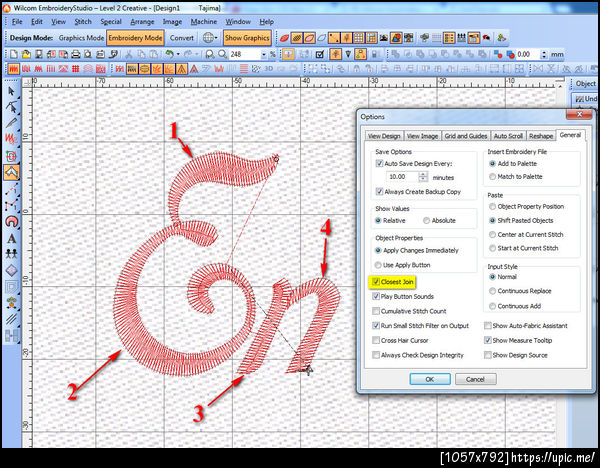The width and height of the screenshot is (600, 468).
Task: Undo the last action
Action: (169, 54)
